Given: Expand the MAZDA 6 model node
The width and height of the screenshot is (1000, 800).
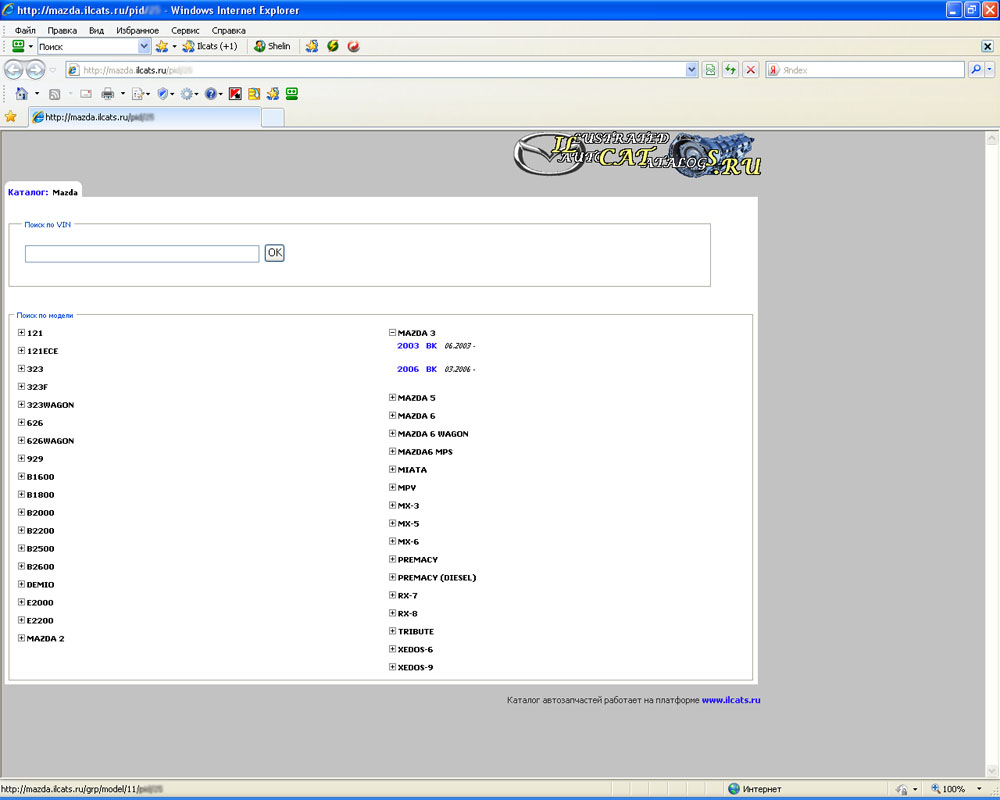Looking at the screenshot, I should point(392,416).
